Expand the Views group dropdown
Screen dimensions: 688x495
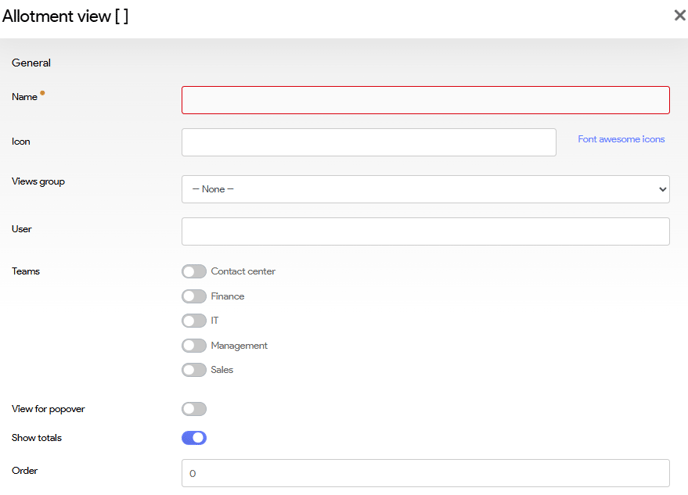425,189
